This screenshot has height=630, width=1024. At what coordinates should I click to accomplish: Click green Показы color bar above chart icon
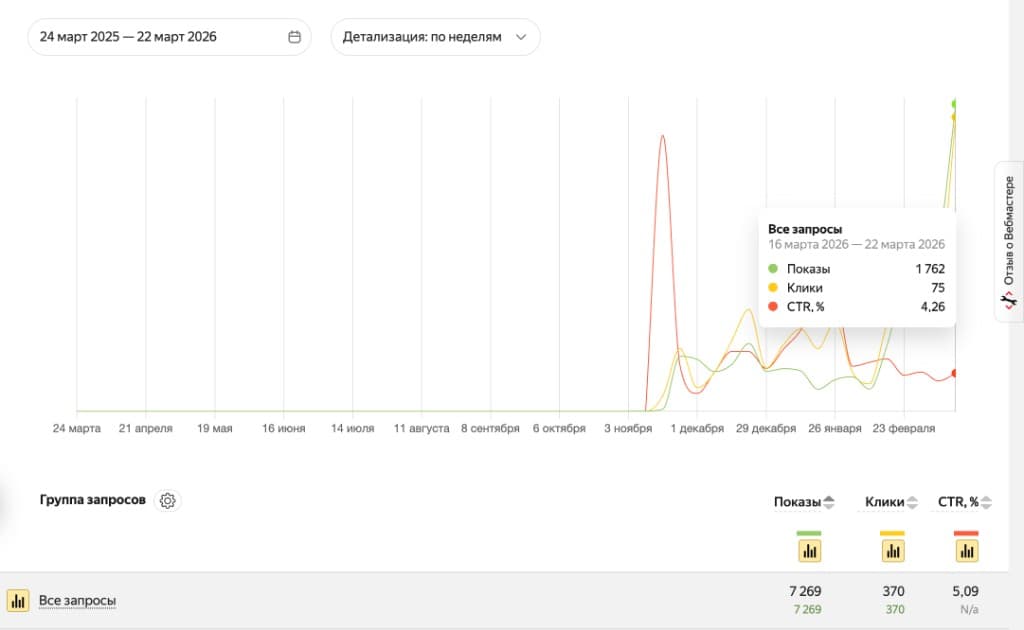[x=809, y=533]
